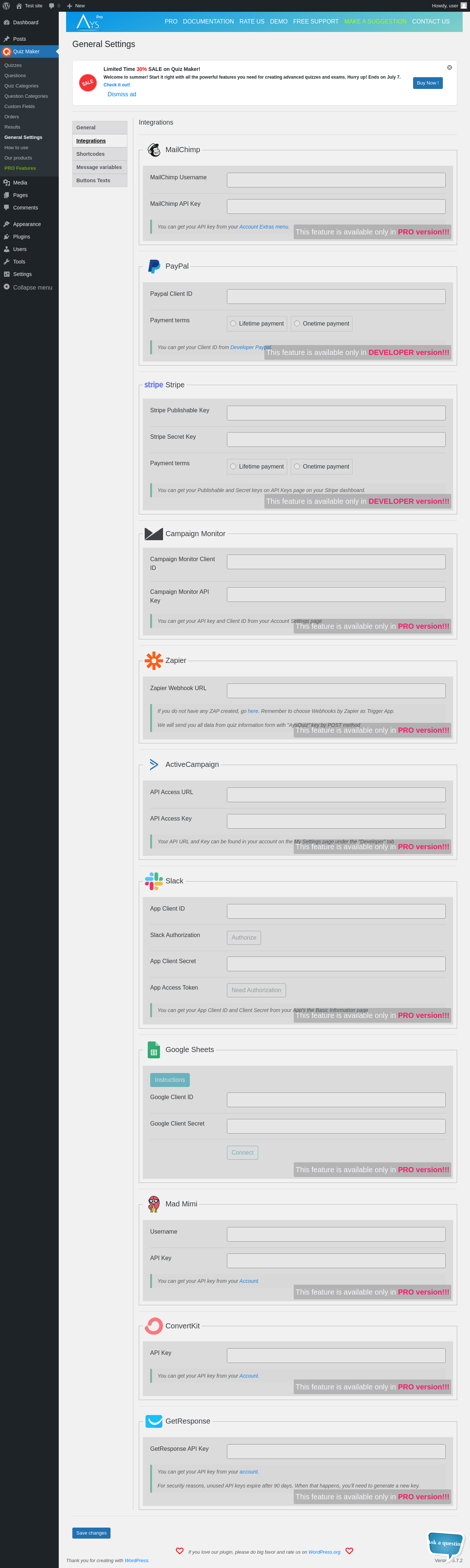Open the General settings tab

click(100, 127)
